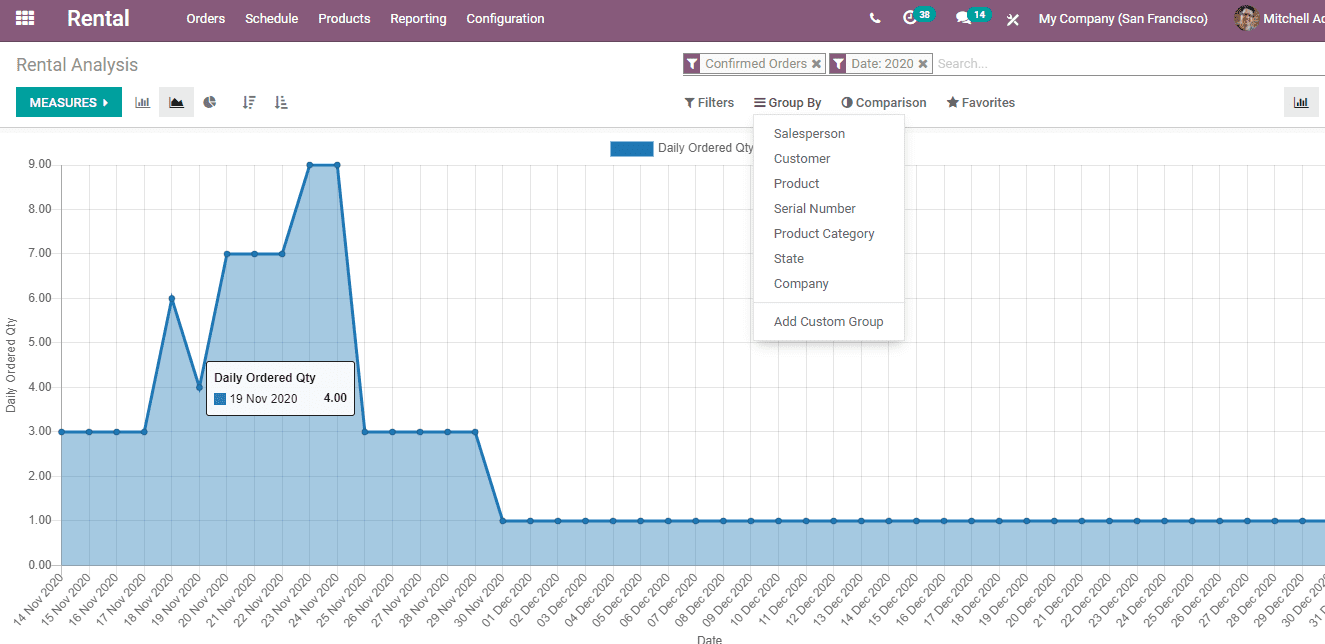This screenshot has height=644, width=1325.
Task: Click the Daily Ordered Qty legend label
Action: pyautogui.click(x=706, y=148)
